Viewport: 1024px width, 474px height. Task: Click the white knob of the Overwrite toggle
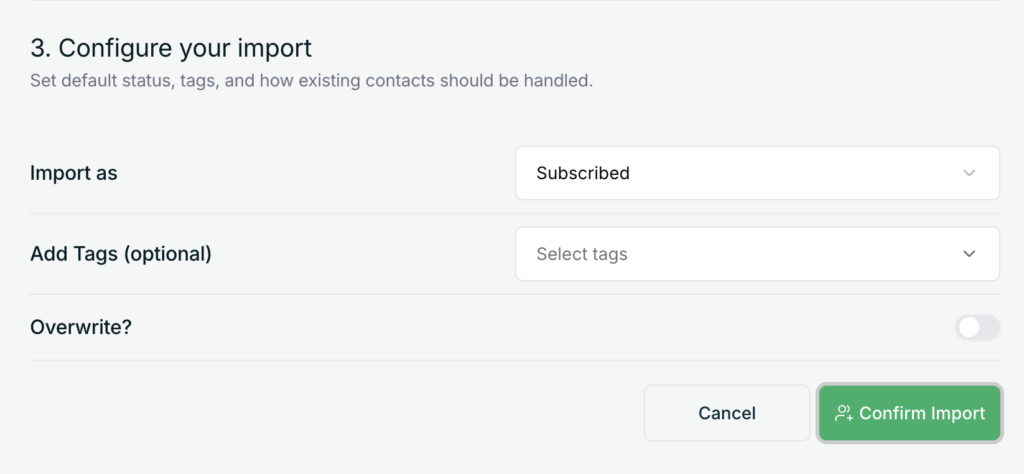tap(969, 327)
